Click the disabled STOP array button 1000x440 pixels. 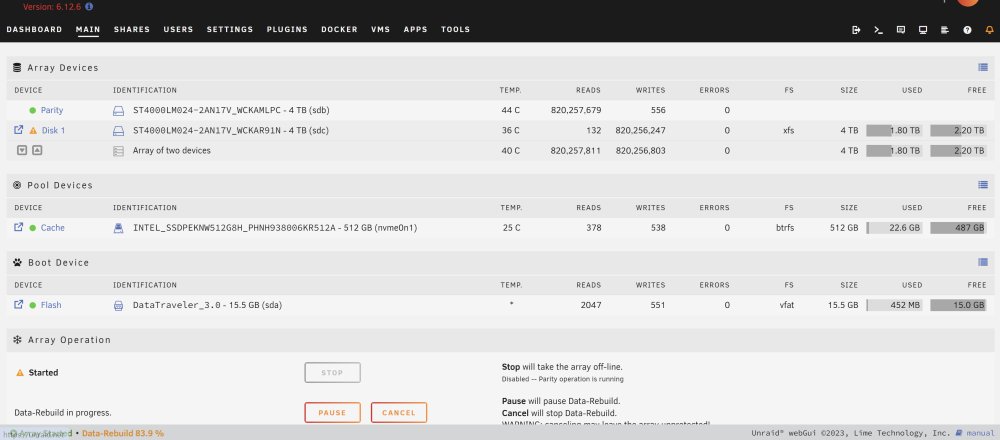click(332, 372)
